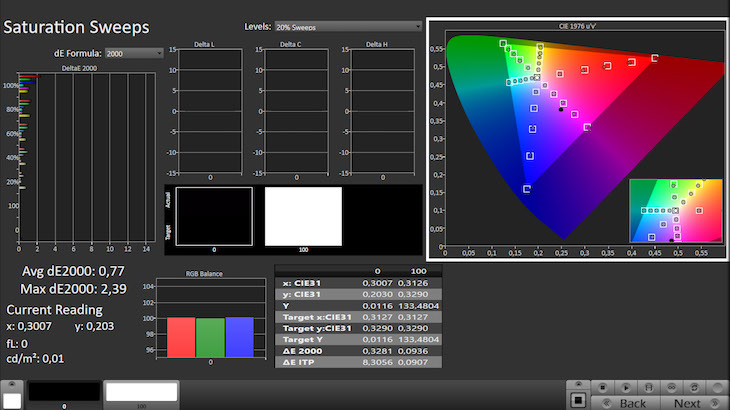Click the 'Target x:CIE31' row label

[317, 317]
